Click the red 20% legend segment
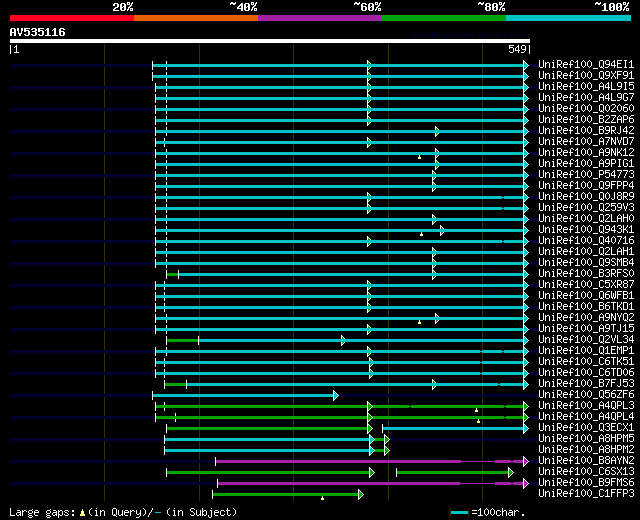 [72, 18]
